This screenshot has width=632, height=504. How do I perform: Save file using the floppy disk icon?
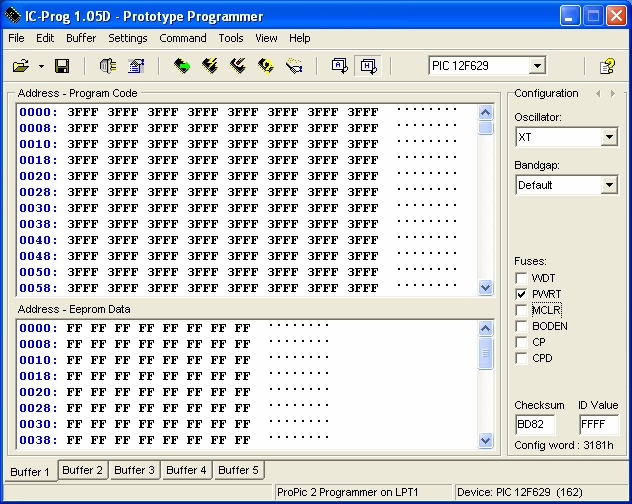(x=62, y=66)
